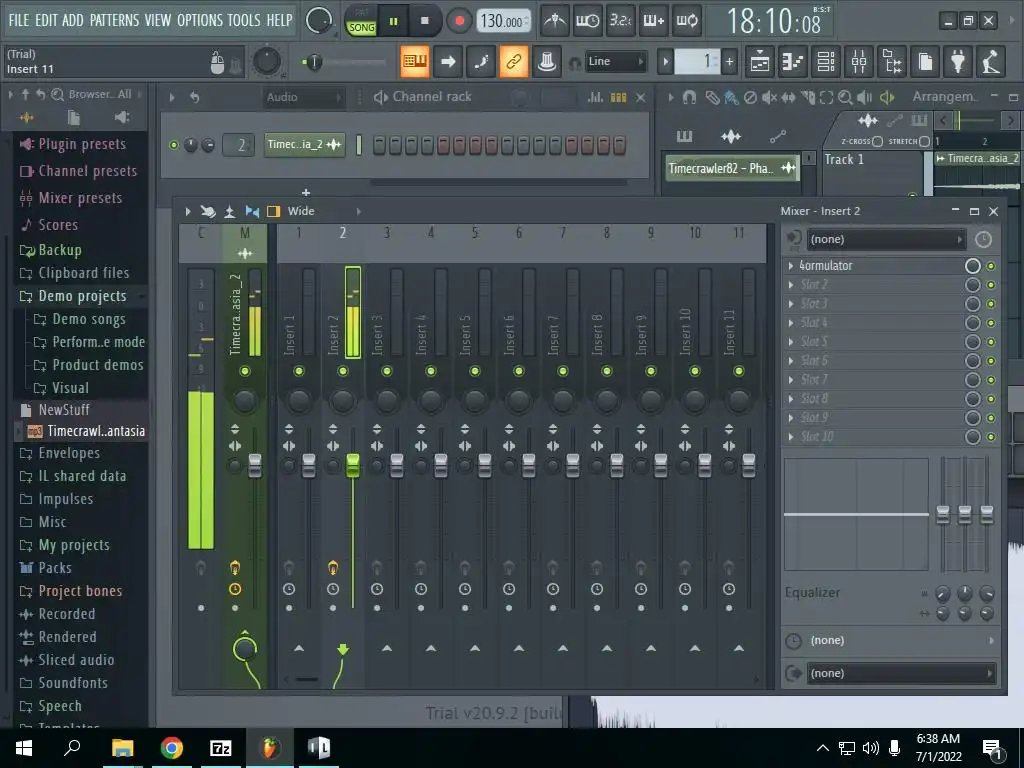Open the ADD menu
Image resolution: width=1024 pixels, height=768 pixels.
click(x=72, y=20)
